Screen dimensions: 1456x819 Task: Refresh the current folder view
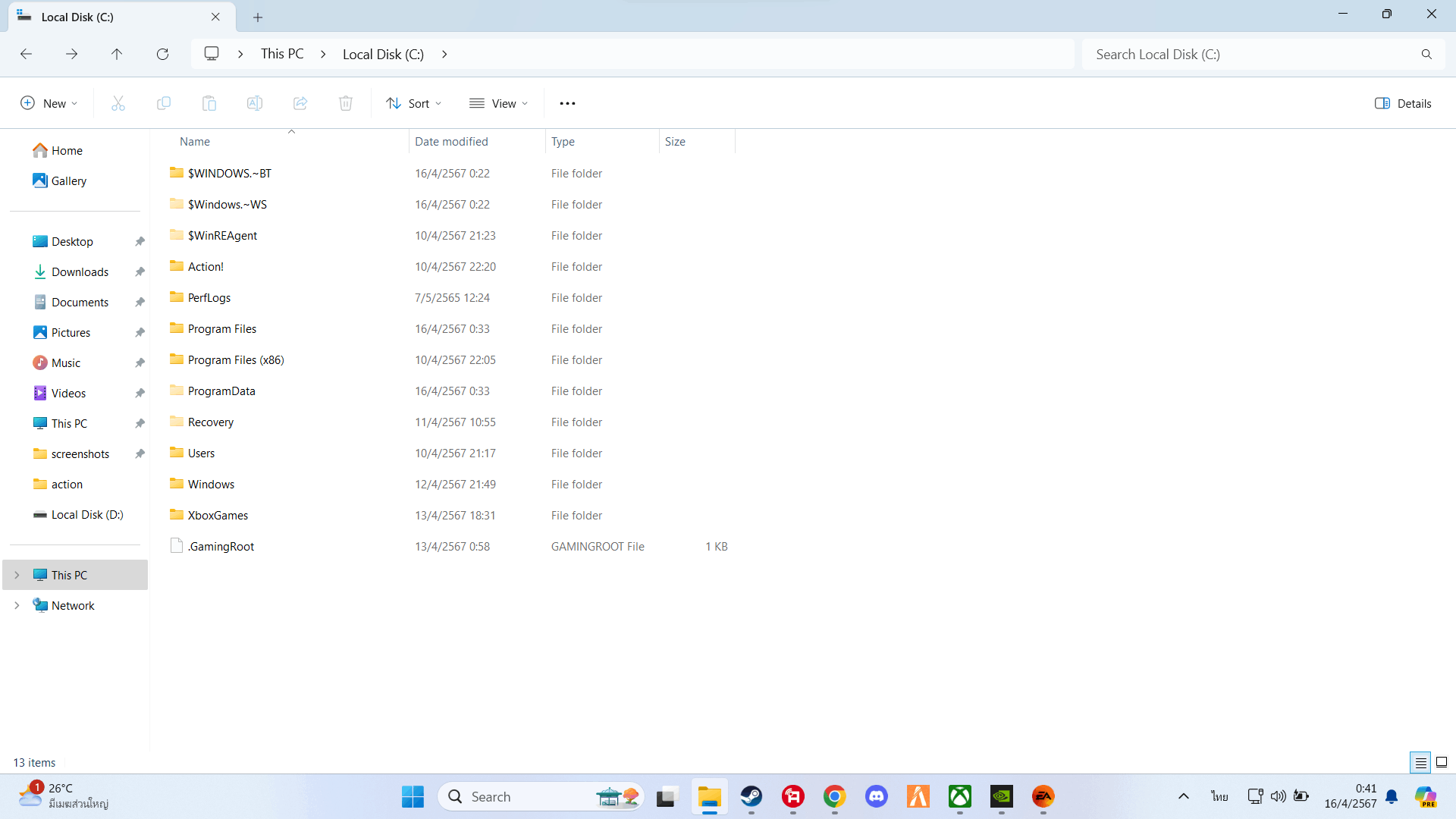162,54
